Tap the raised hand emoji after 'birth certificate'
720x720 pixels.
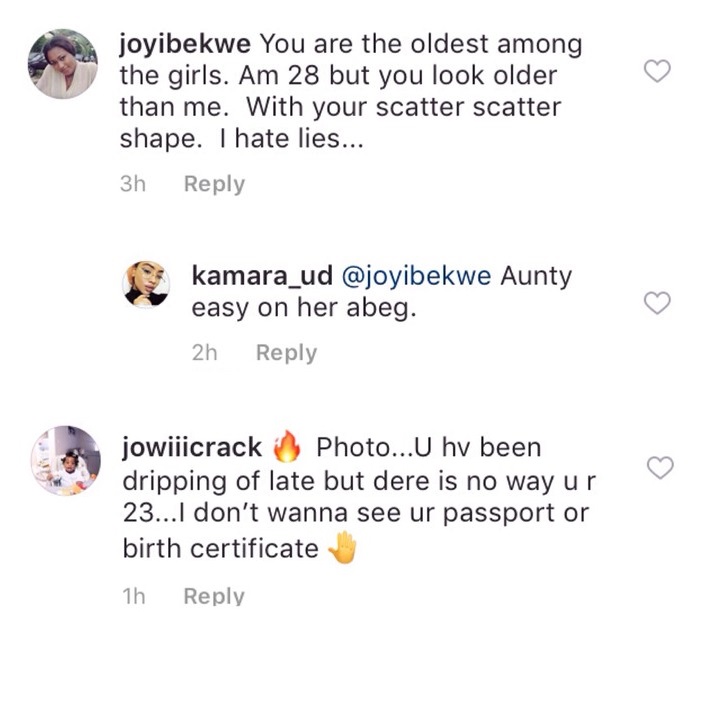coord(343,549)
